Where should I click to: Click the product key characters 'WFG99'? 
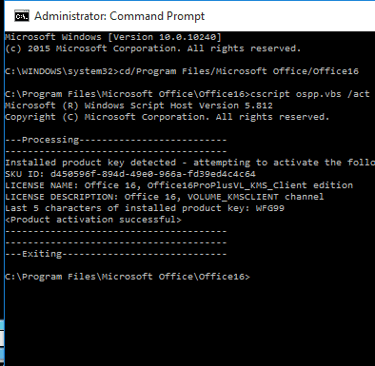[x=270, y=208]
